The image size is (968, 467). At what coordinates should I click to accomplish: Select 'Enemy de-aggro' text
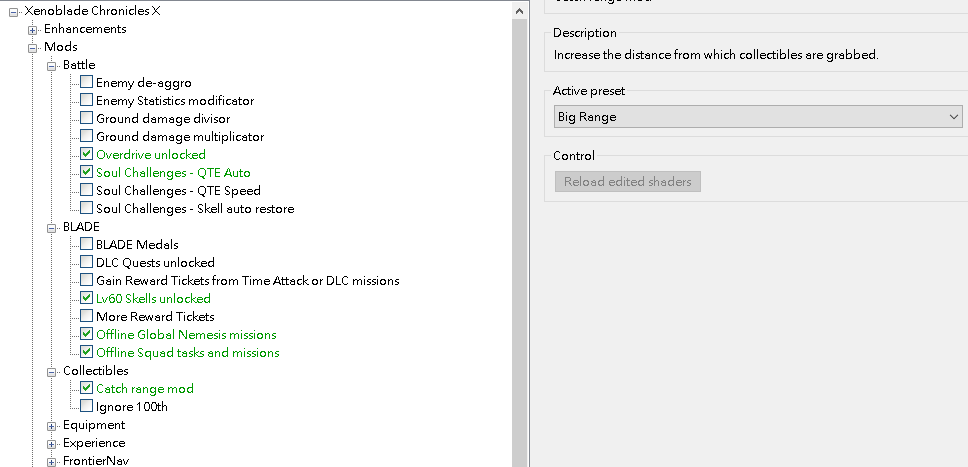144,83
